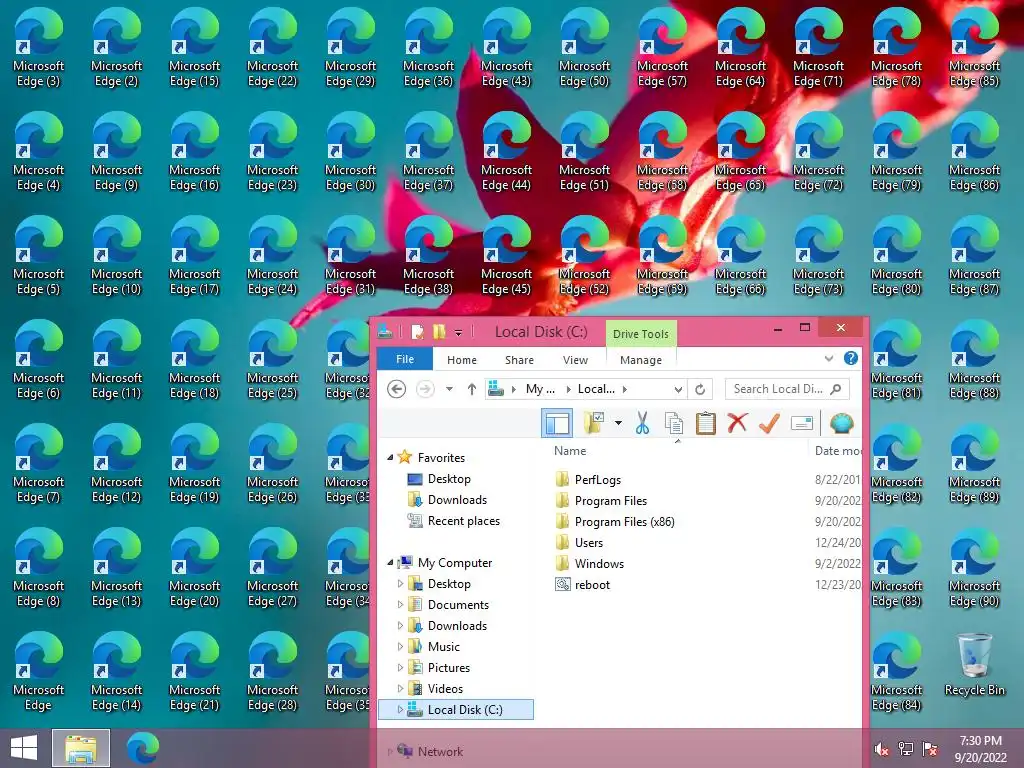
Task: Open the View ribbon tab
Action: pos(575,360)
